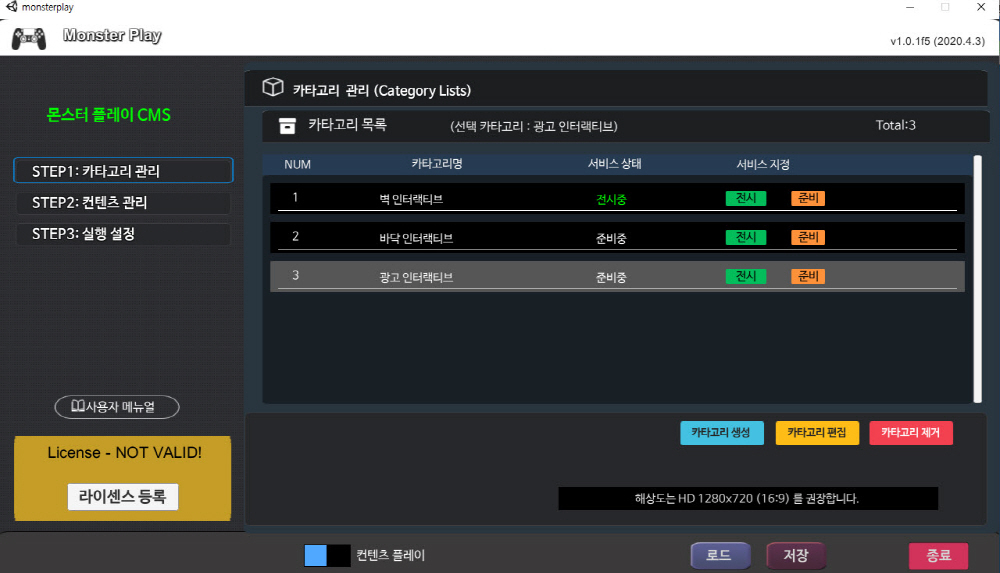
Task: Click 카타고리 제거 remove button
Action: point(911,433)
